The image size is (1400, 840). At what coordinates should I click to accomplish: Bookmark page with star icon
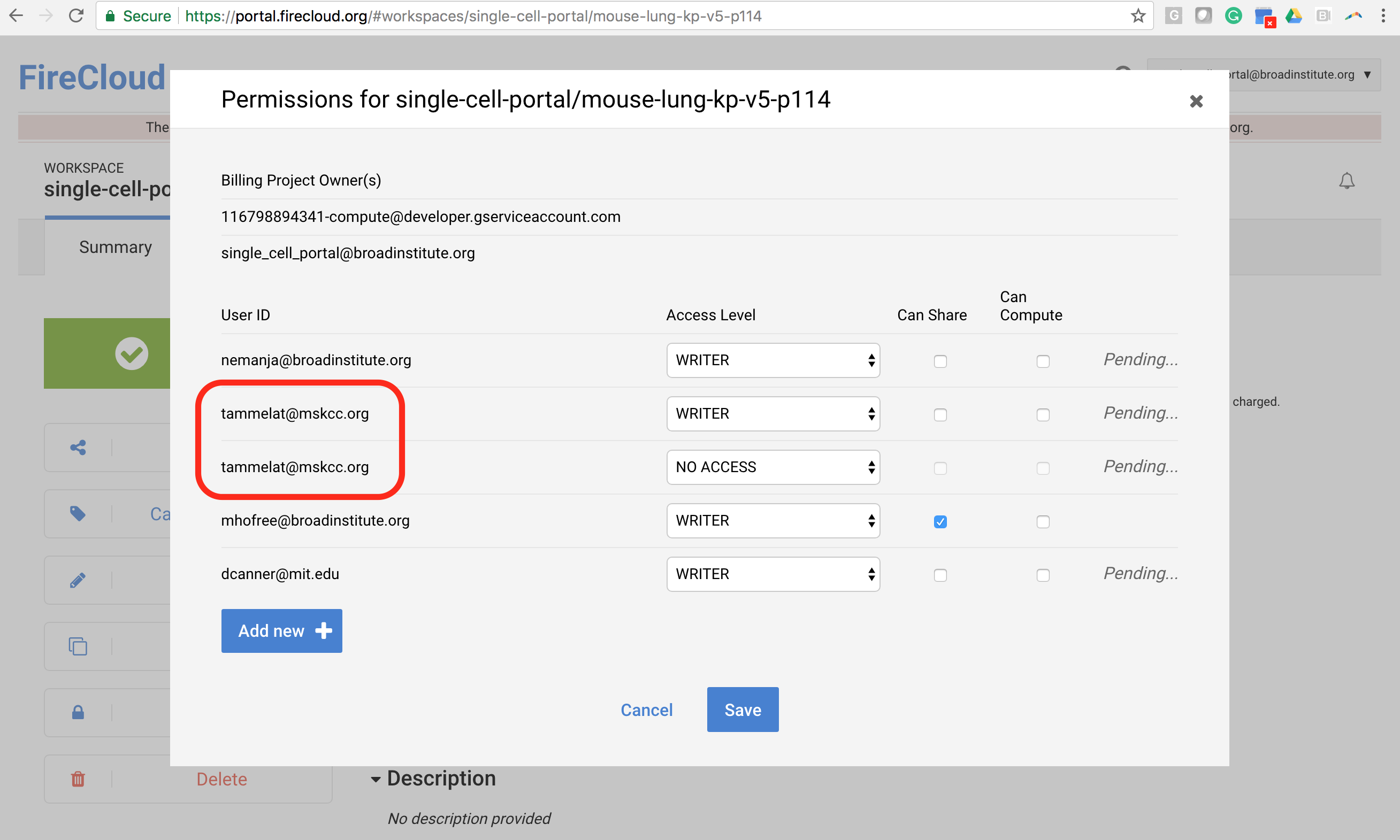[x=1138, y=16]
